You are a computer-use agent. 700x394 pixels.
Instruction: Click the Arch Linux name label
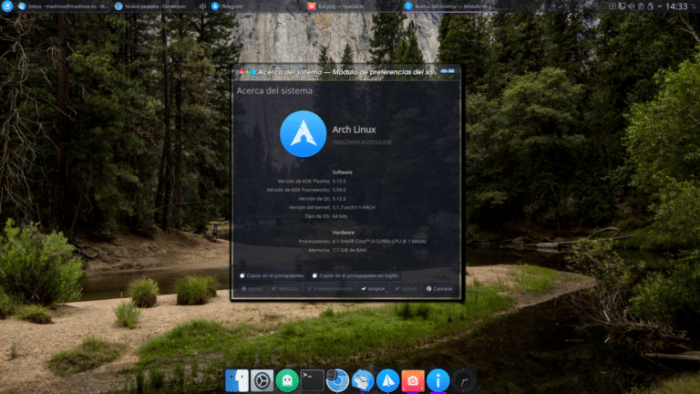(354, 129)
